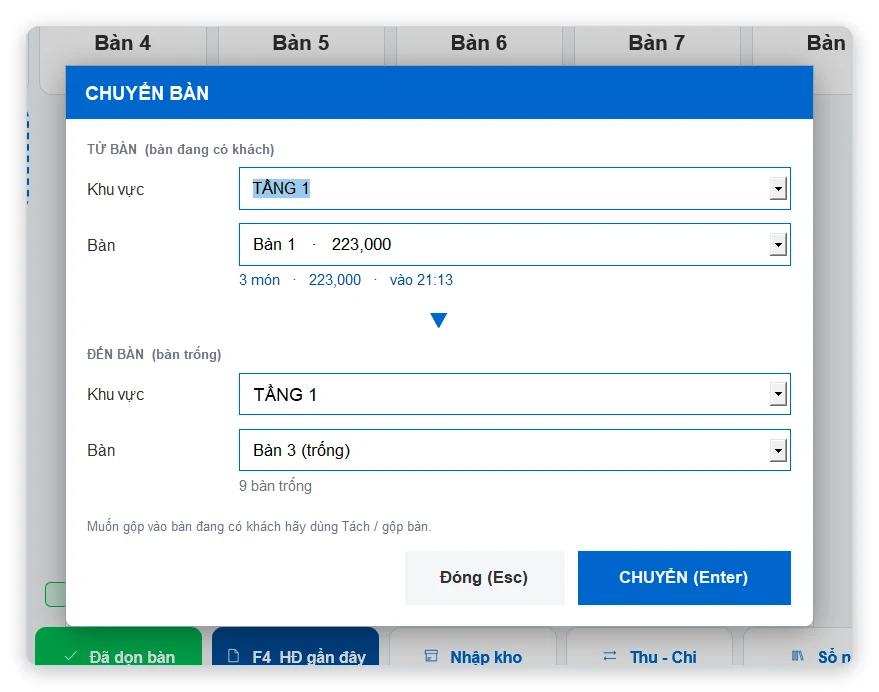Close the dialog with Đóng (Esc)
This screenshot has width=879, height=692.
coord(484,578)
